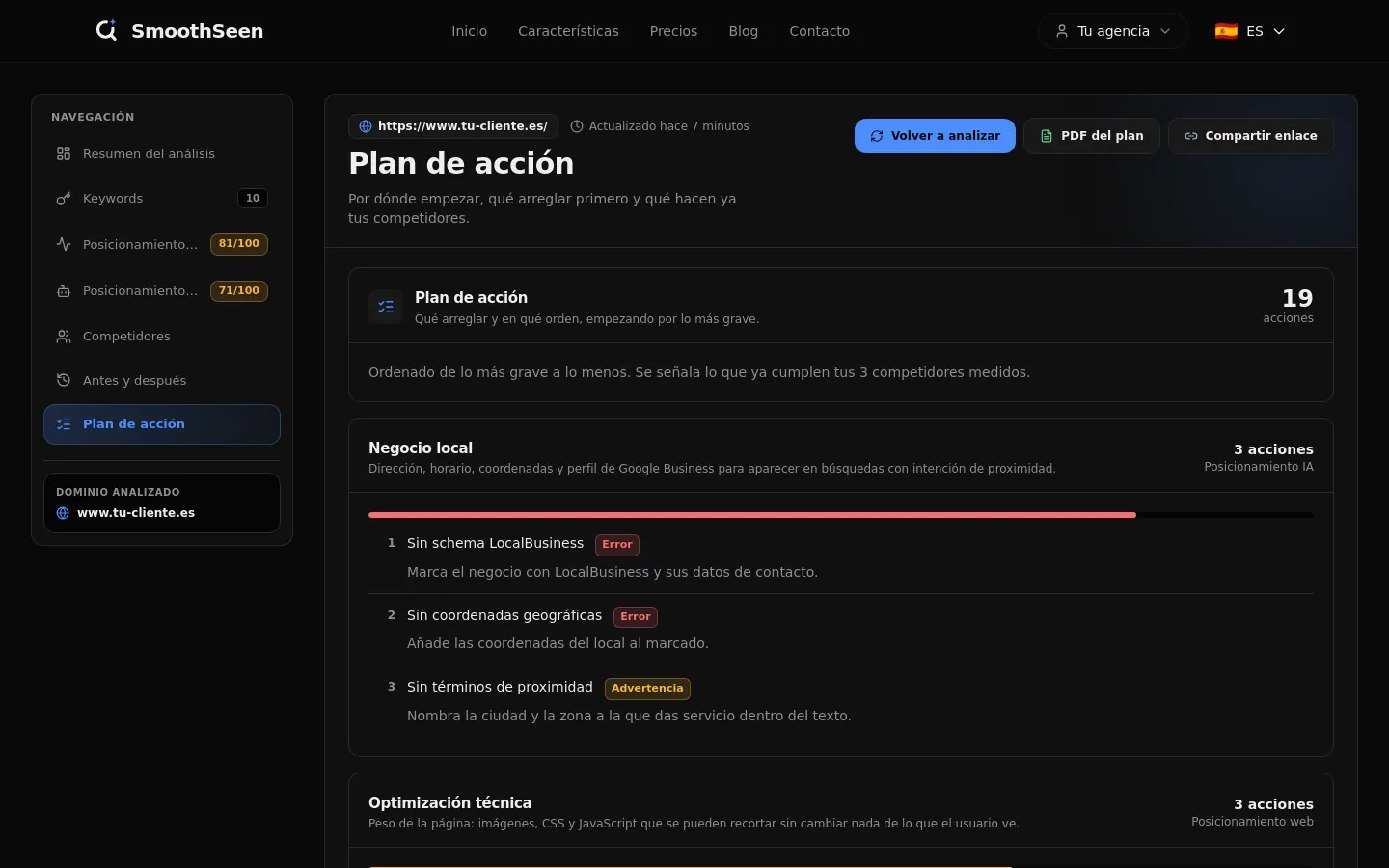Click the SmoothSeen brand name
1389x868 pixels.
tap(197, 31)
